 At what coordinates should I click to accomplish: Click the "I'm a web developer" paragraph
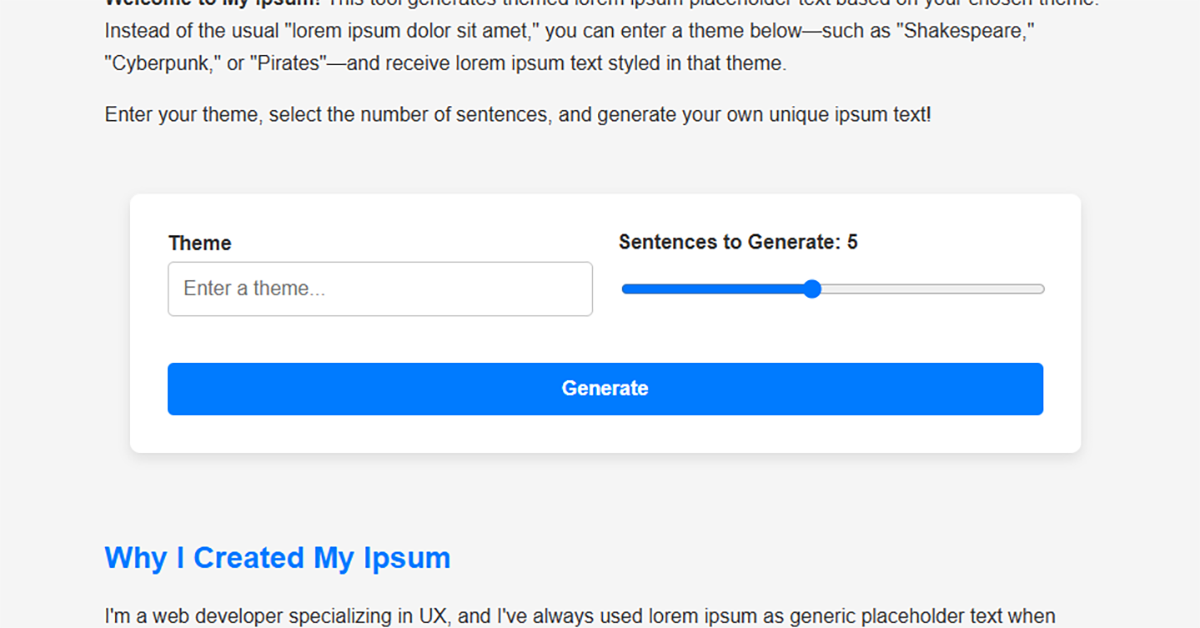(x=580, y=616)
